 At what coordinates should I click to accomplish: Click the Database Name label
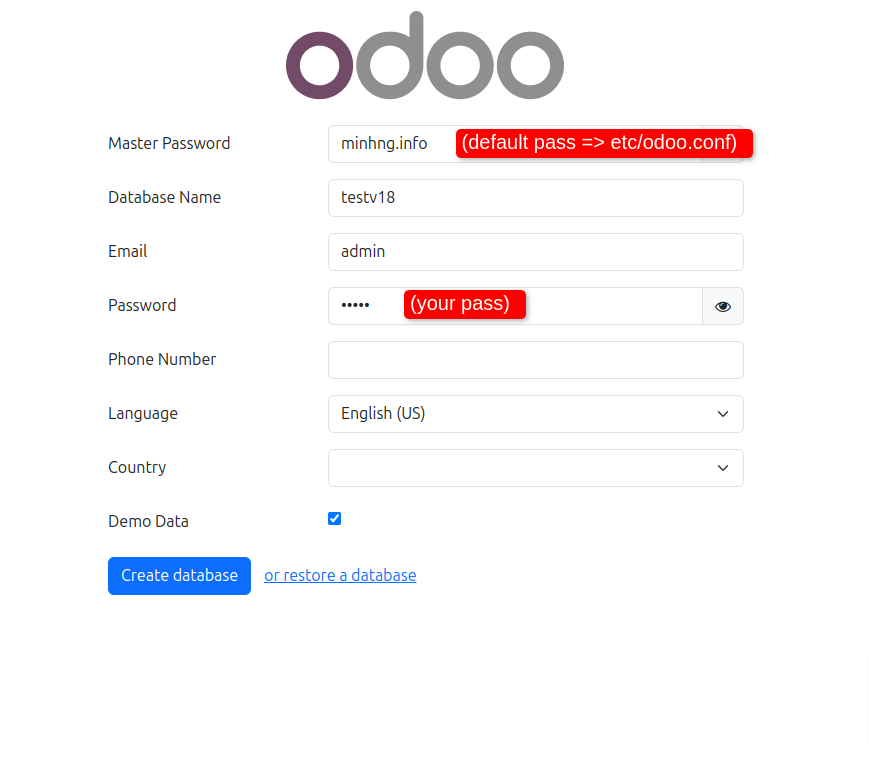point(164,197)
